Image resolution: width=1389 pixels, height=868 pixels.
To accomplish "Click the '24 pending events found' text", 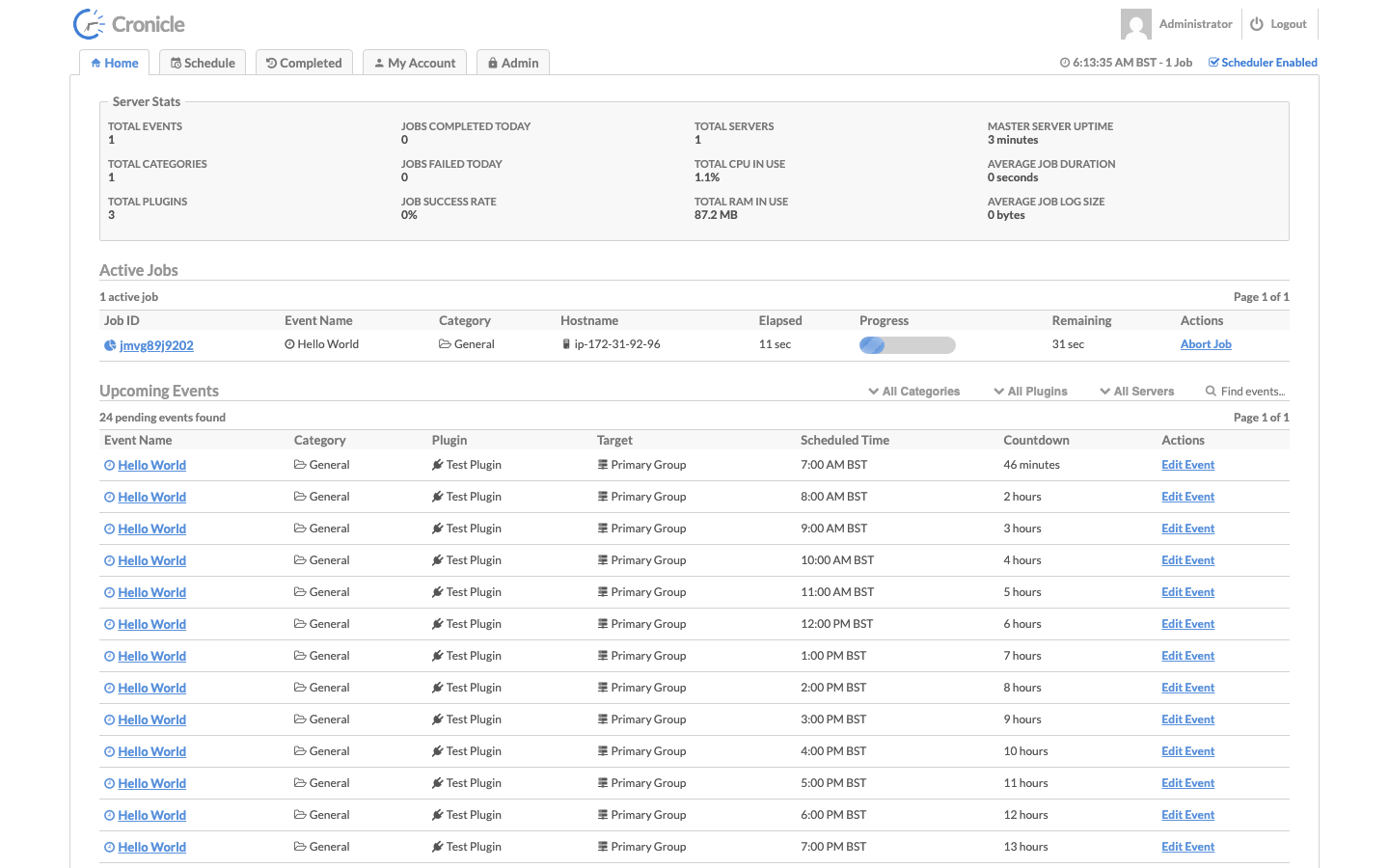I will pyautogui.click(x=162, y=418).
